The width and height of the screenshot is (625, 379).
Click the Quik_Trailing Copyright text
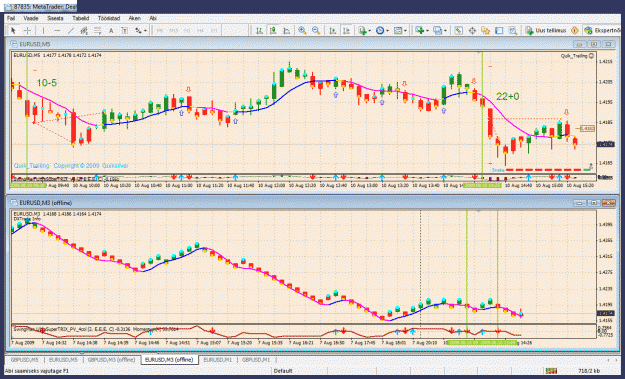(71, 166)
